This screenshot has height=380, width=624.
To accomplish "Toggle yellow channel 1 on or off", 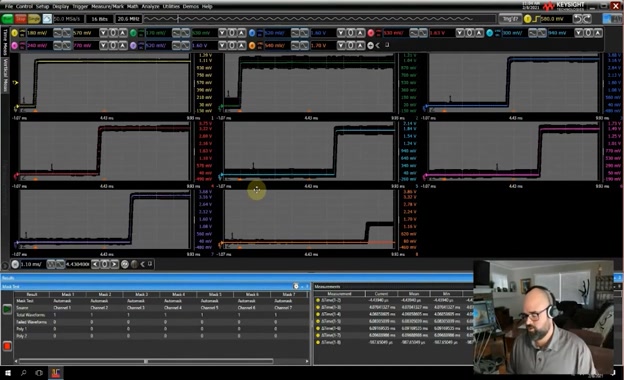I will (x=15, y=33).
